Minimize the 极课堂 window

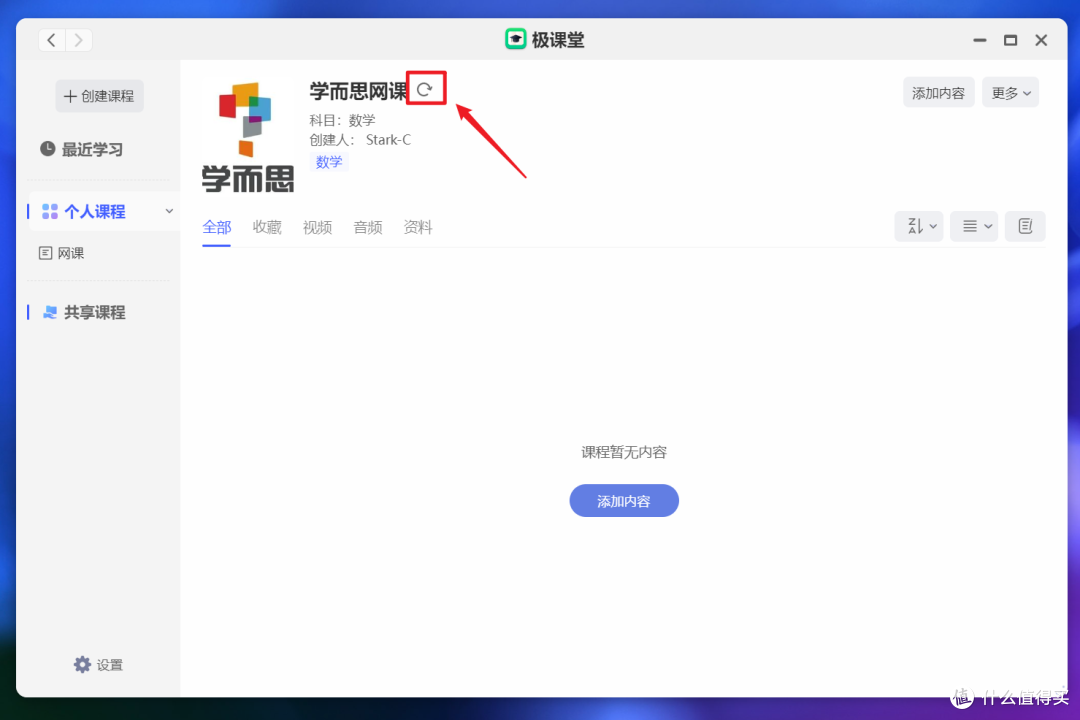pos(979,40)
